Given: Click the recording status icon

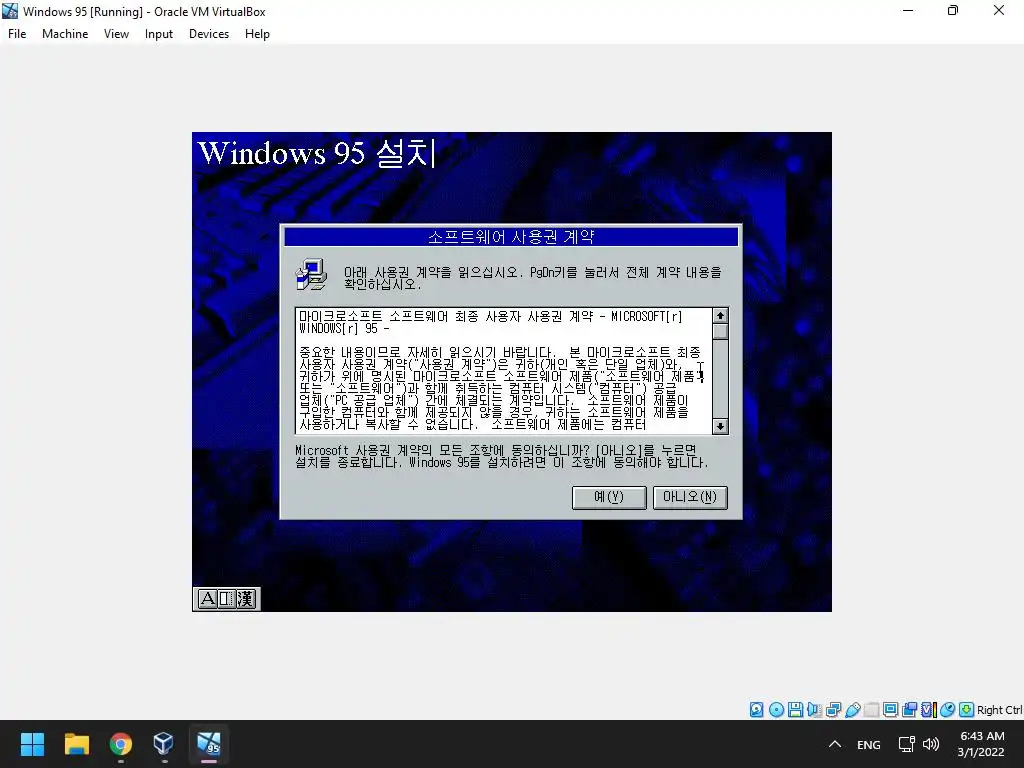Looking at the screenshot, I should 909,710.
